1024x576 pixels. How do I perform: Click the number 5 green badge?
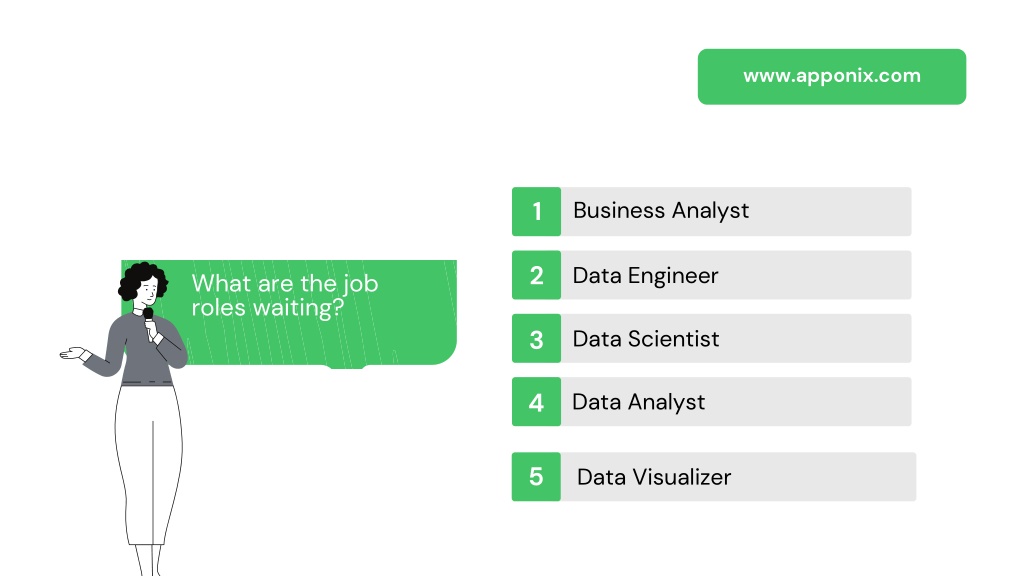click(536, 477)
